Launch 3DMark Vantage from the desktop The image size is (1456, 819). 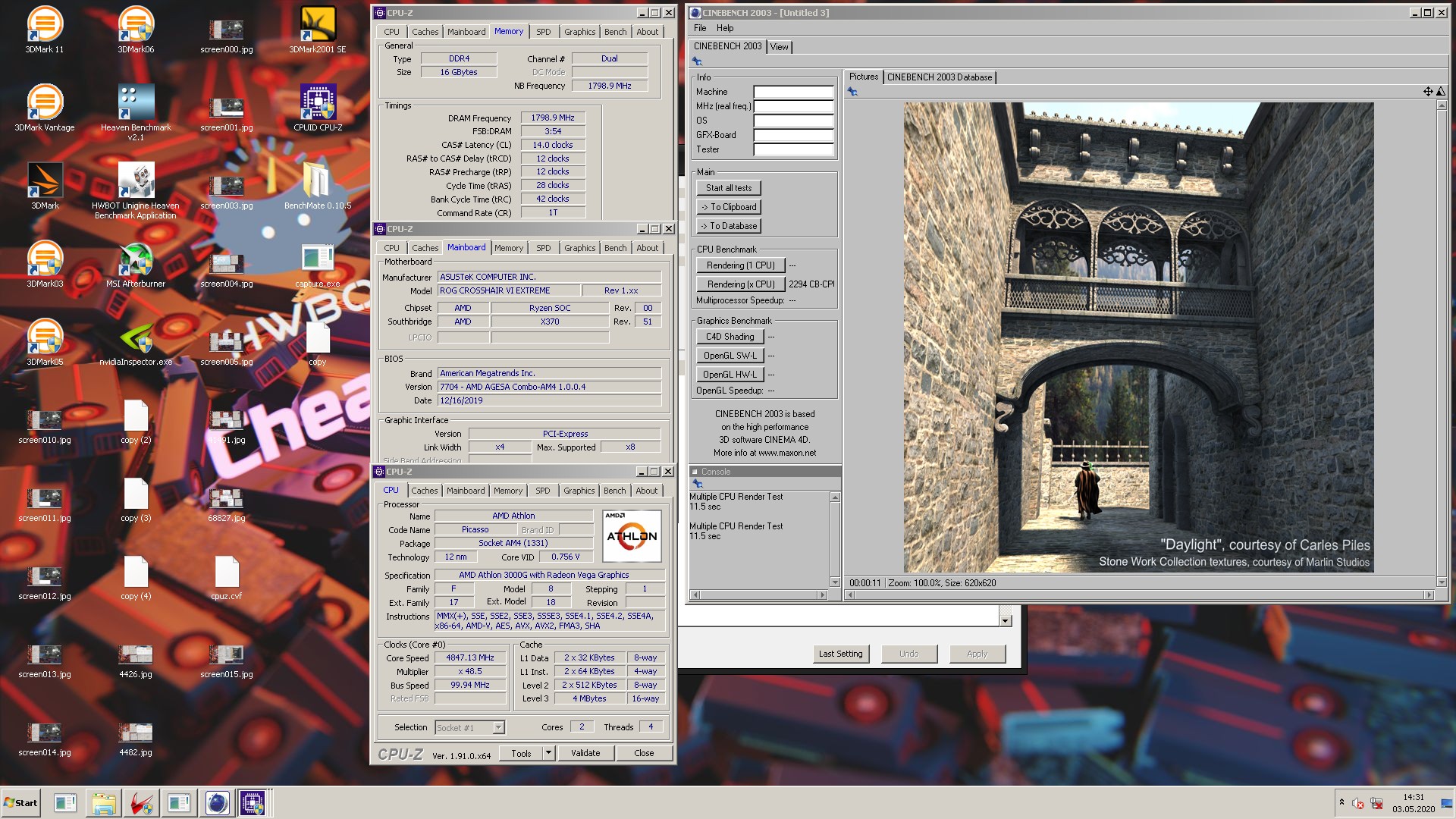pyautogui.click(x=44, y=108)
